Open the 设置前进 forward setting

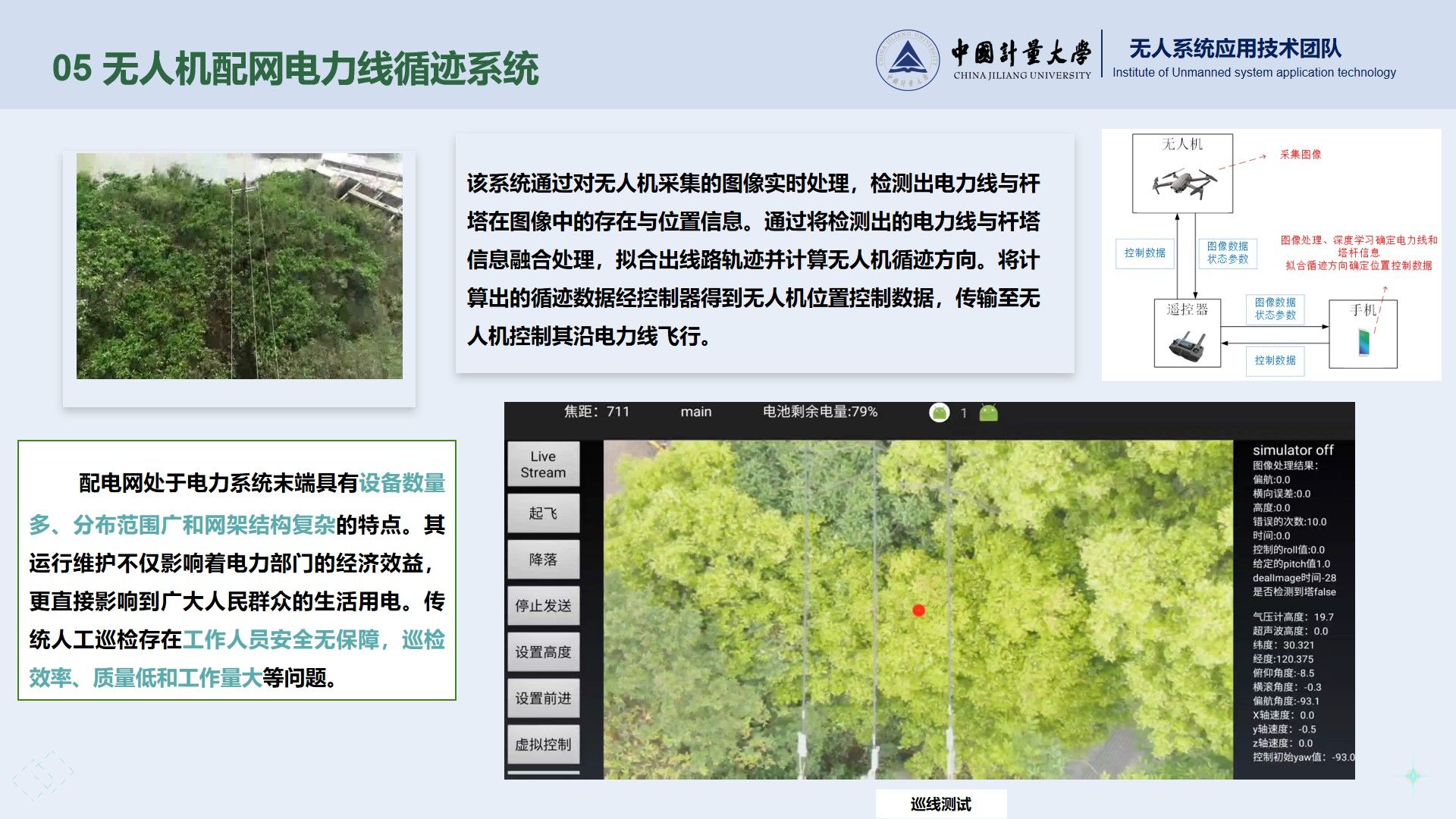pyautogui.click(x=543, y=698)
